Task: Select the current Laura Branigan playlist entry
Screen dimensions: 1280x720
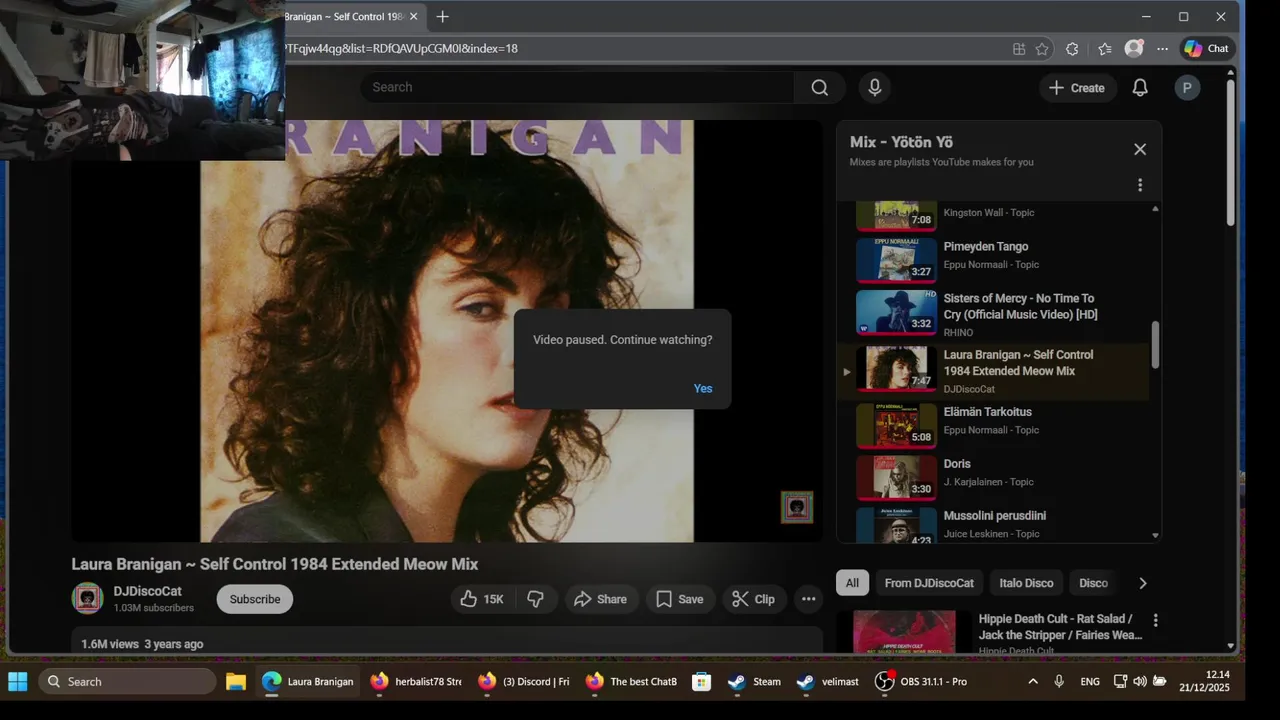Action: click(x=993, y=370)
